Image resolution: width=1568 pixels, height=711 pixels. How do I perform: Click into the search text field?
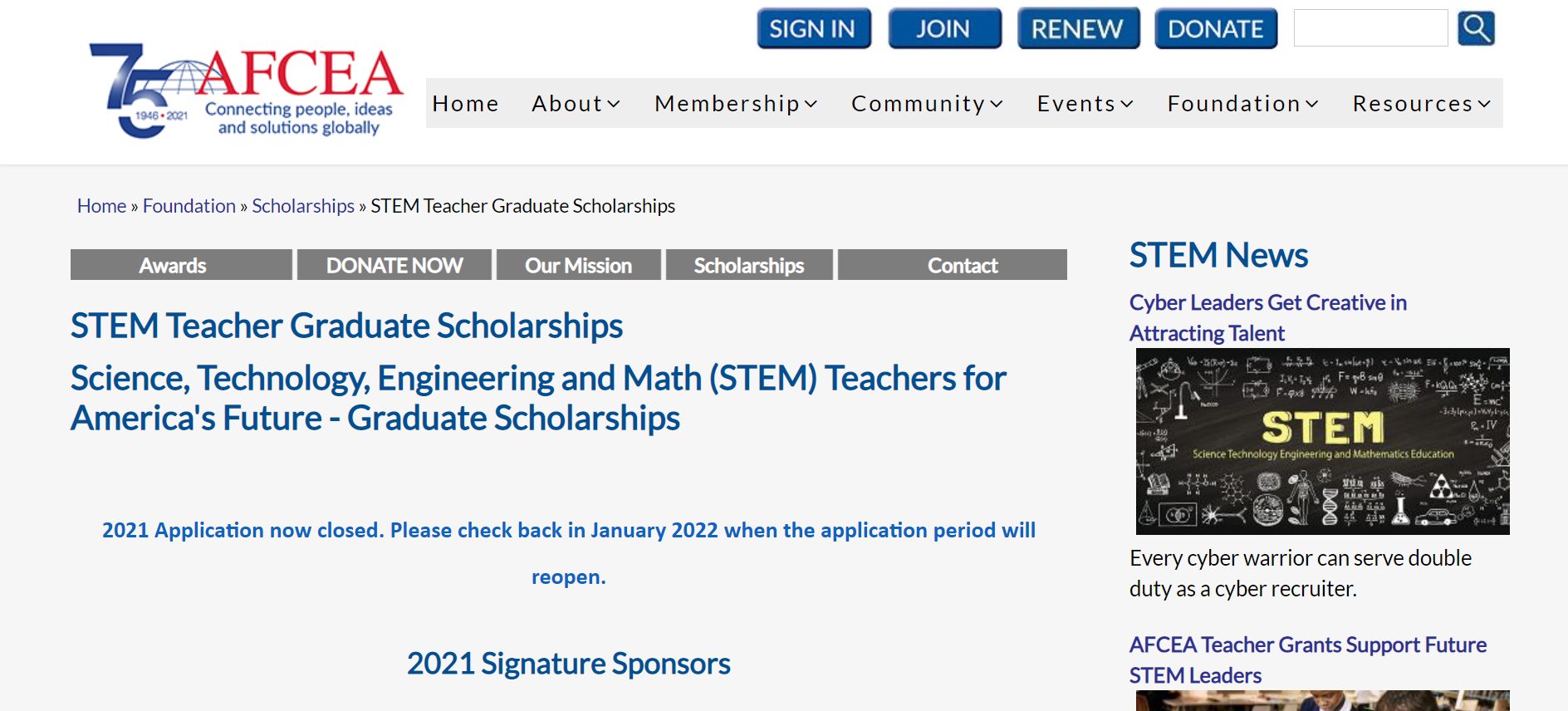[x=1370, y=29]
